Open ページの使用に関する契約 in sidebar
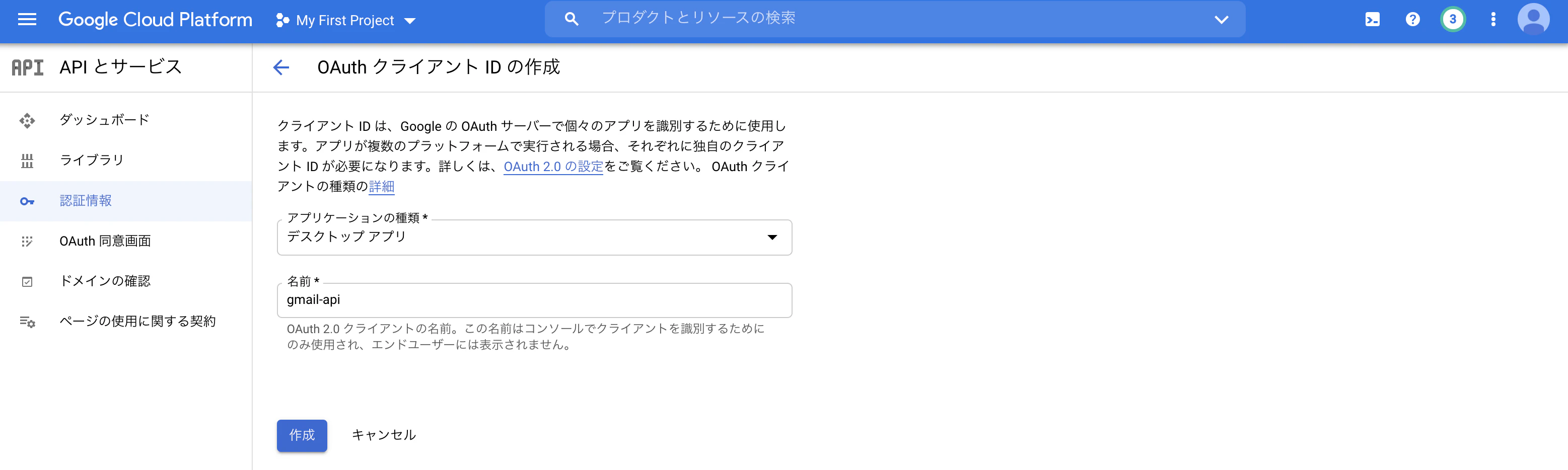The width and height of the screenshot is (1568, 470). (126, 321)
